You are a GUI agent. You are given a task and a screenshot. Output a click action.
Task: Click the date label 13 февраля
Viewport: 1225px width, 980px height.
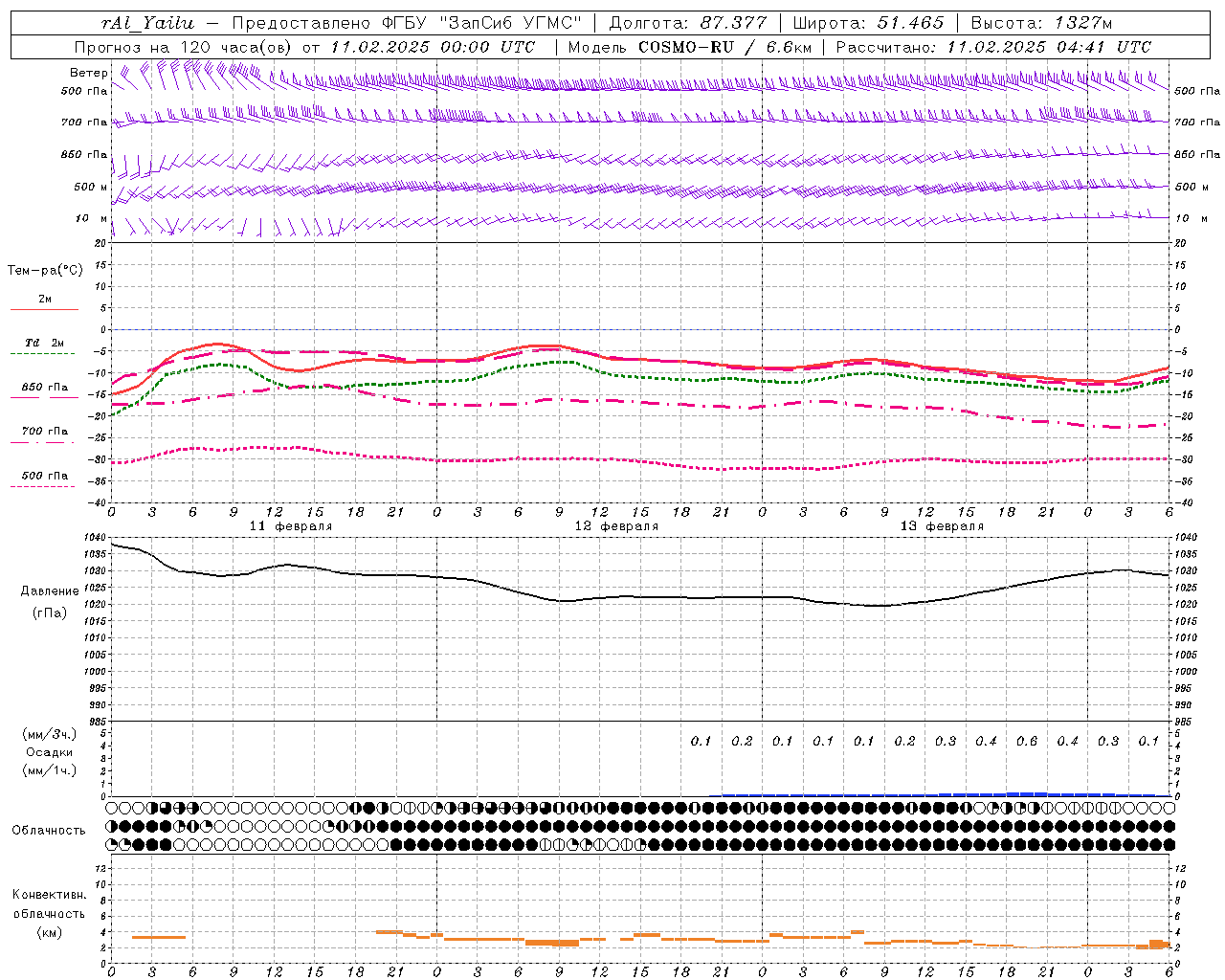942,526
